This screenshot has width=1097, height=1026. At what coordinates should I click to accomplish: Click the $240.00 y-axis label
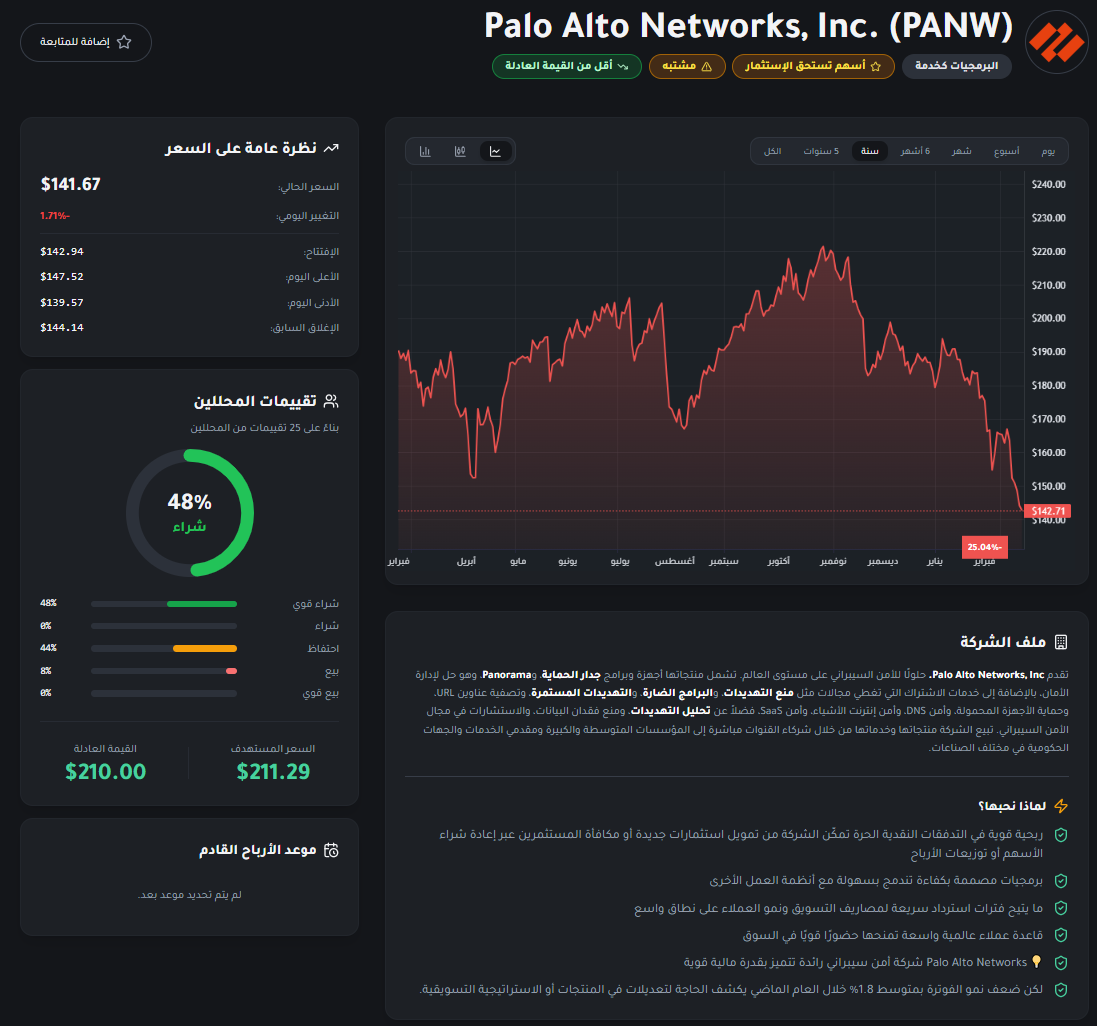click(1048, 185)
